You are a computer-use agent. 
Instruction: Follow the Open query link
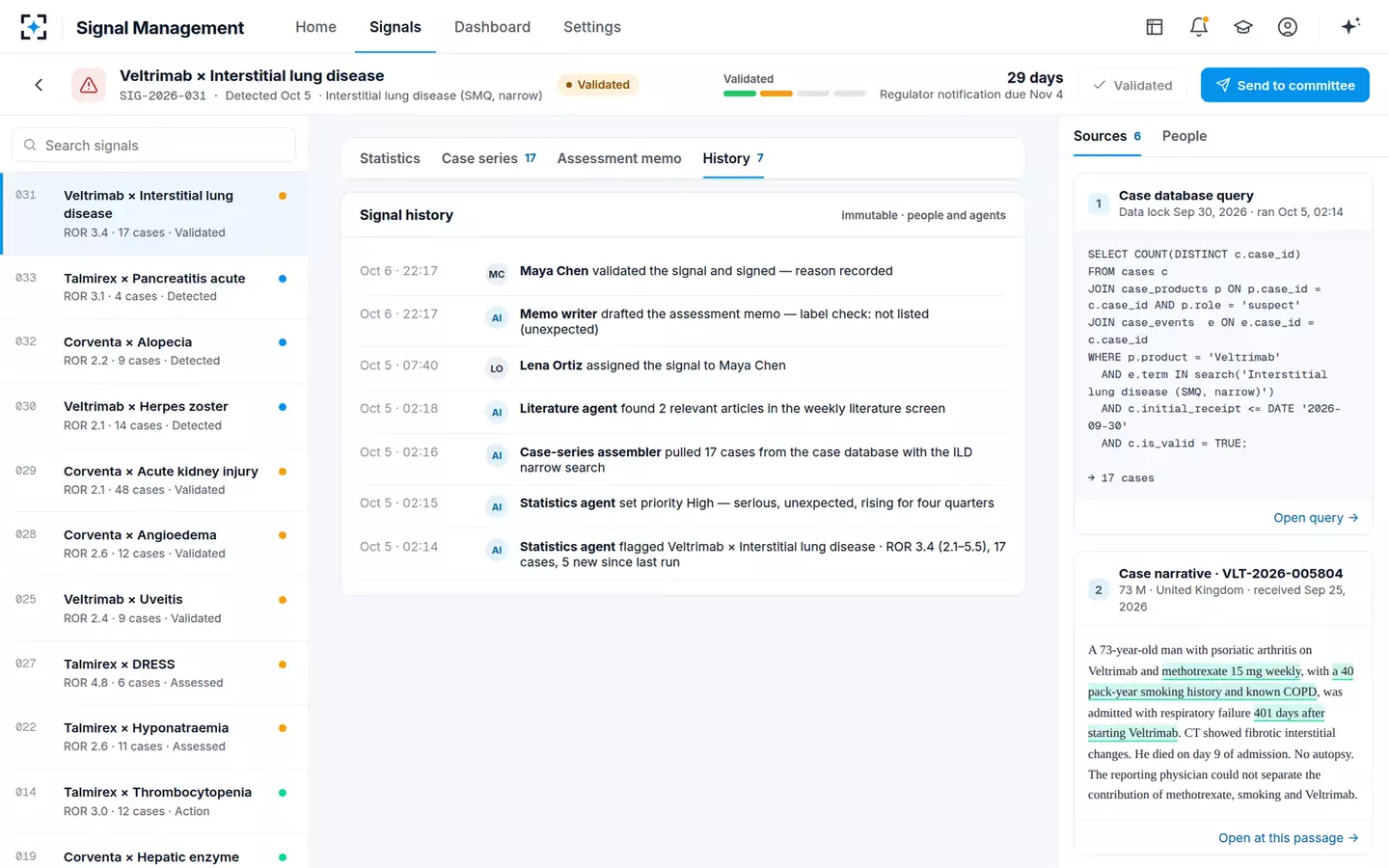pos(1316,518)
